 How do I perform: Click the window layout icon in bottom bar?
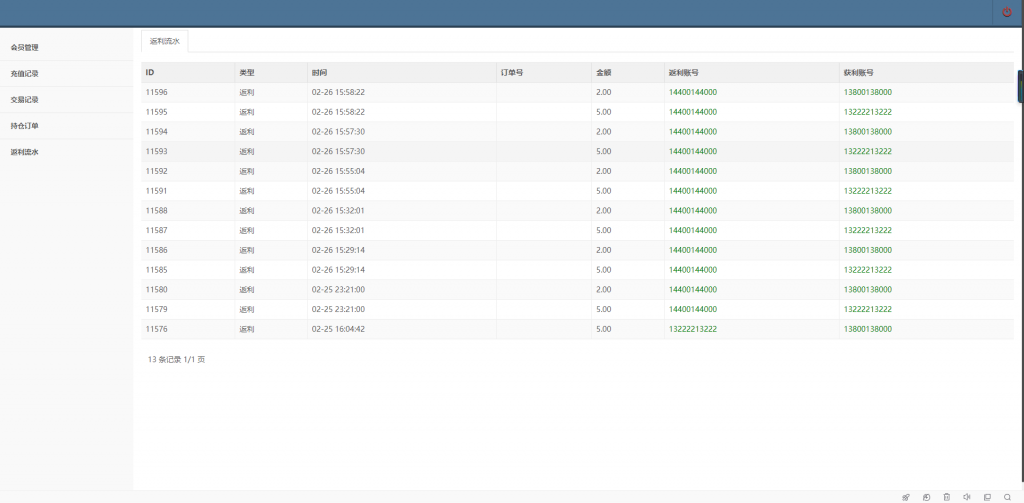987,497
